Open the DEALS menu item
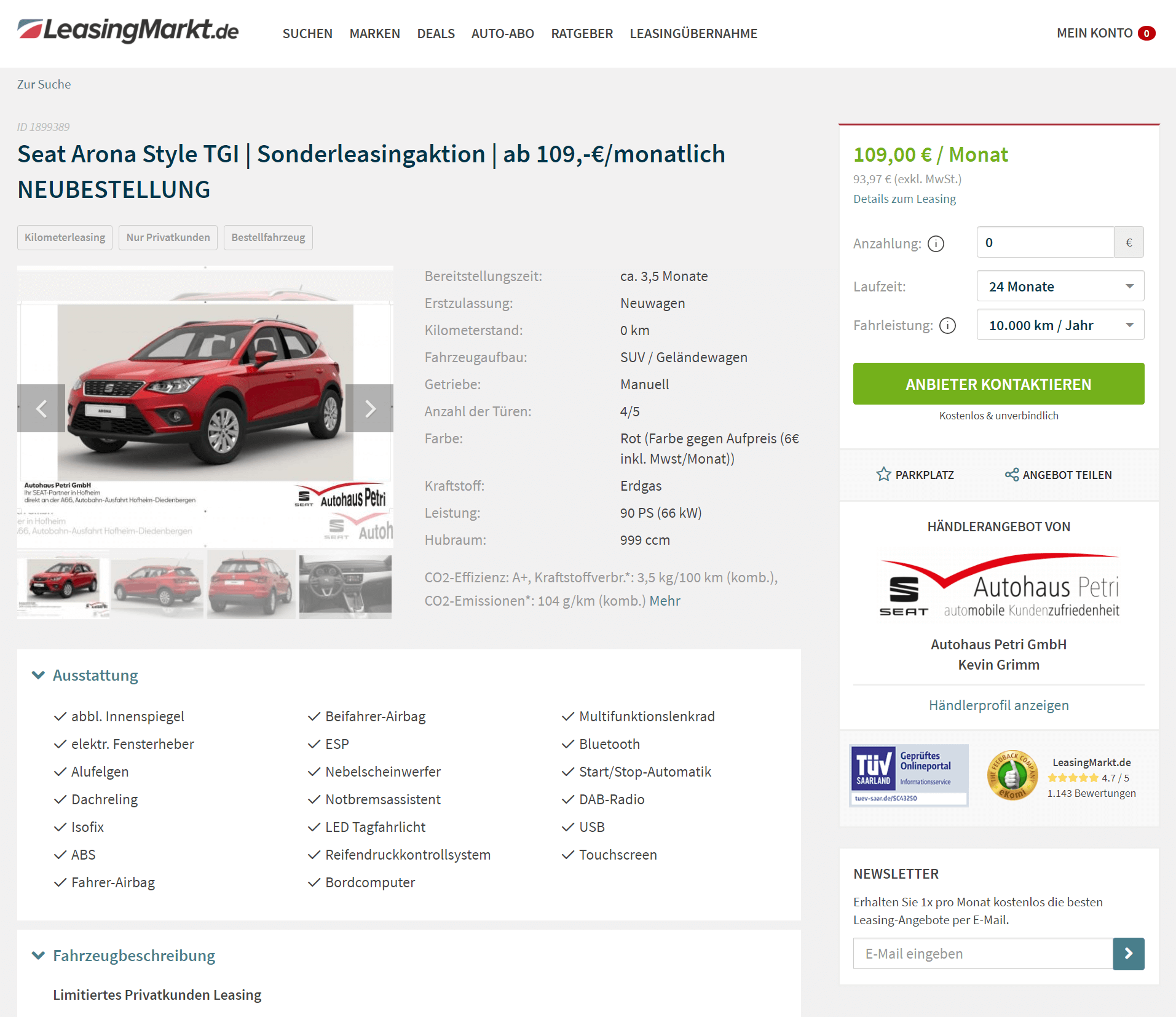This screenshot has height=1017, width=1176. tap(436, 34)
